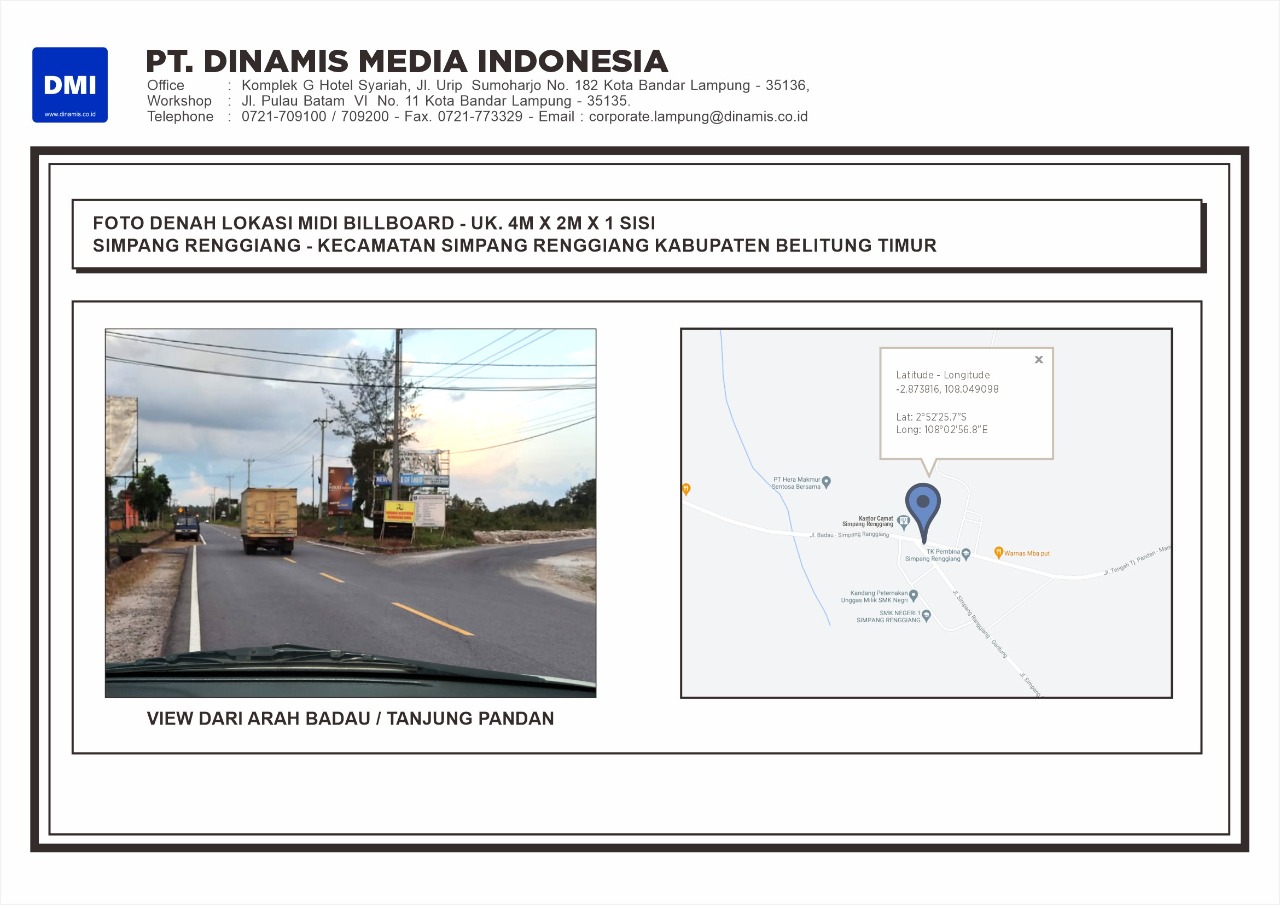Close the Latitude - Longitude popup
The image size is (1280, 905).
coord(1039,360)
